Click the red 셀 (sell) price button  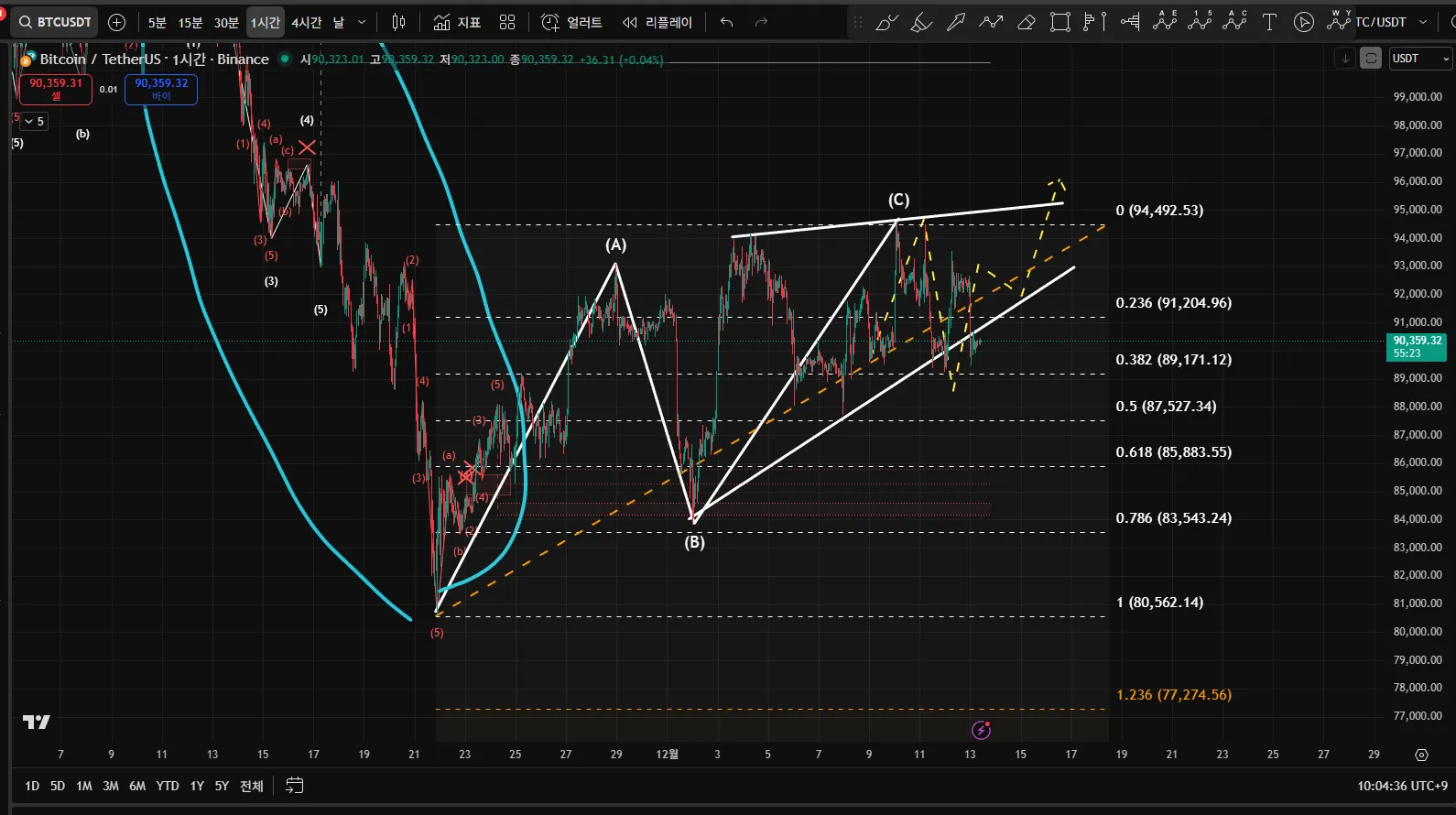(56, 89)
